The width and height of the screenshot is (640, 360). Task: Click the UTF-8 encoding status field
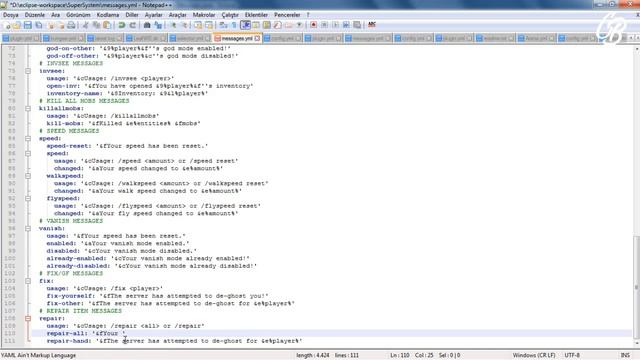(572, 356)
